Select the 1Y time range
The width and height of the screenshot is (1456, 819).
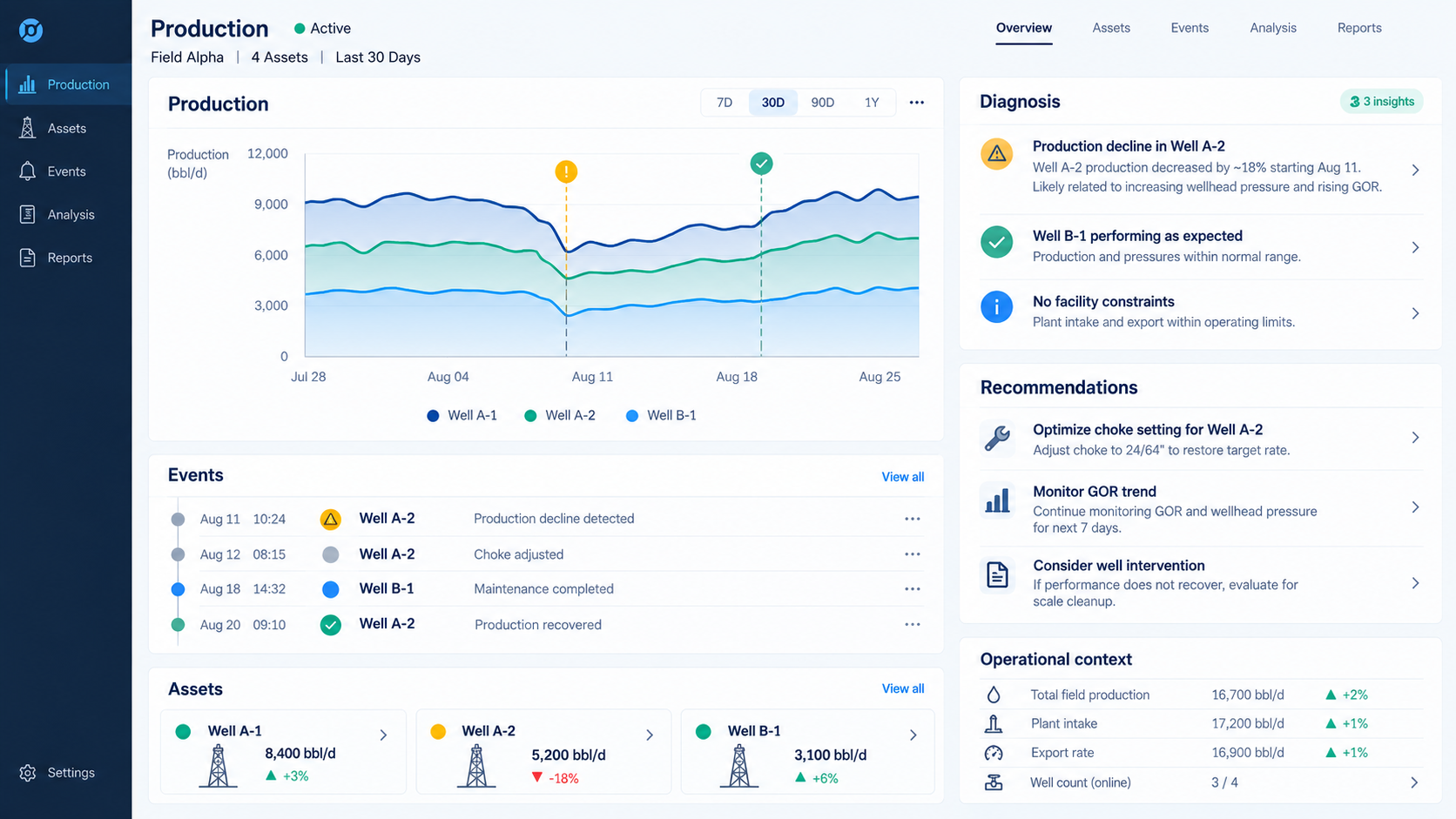pyautogui.click(x=872, y=103)
